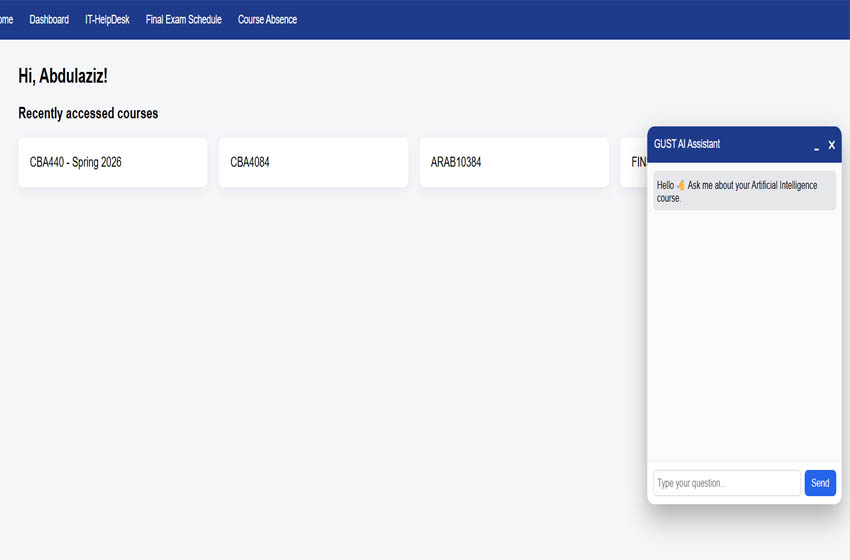Open the ARAB10384 course card
This screenshot has width=850, height=560.
[x=514, y=162]
